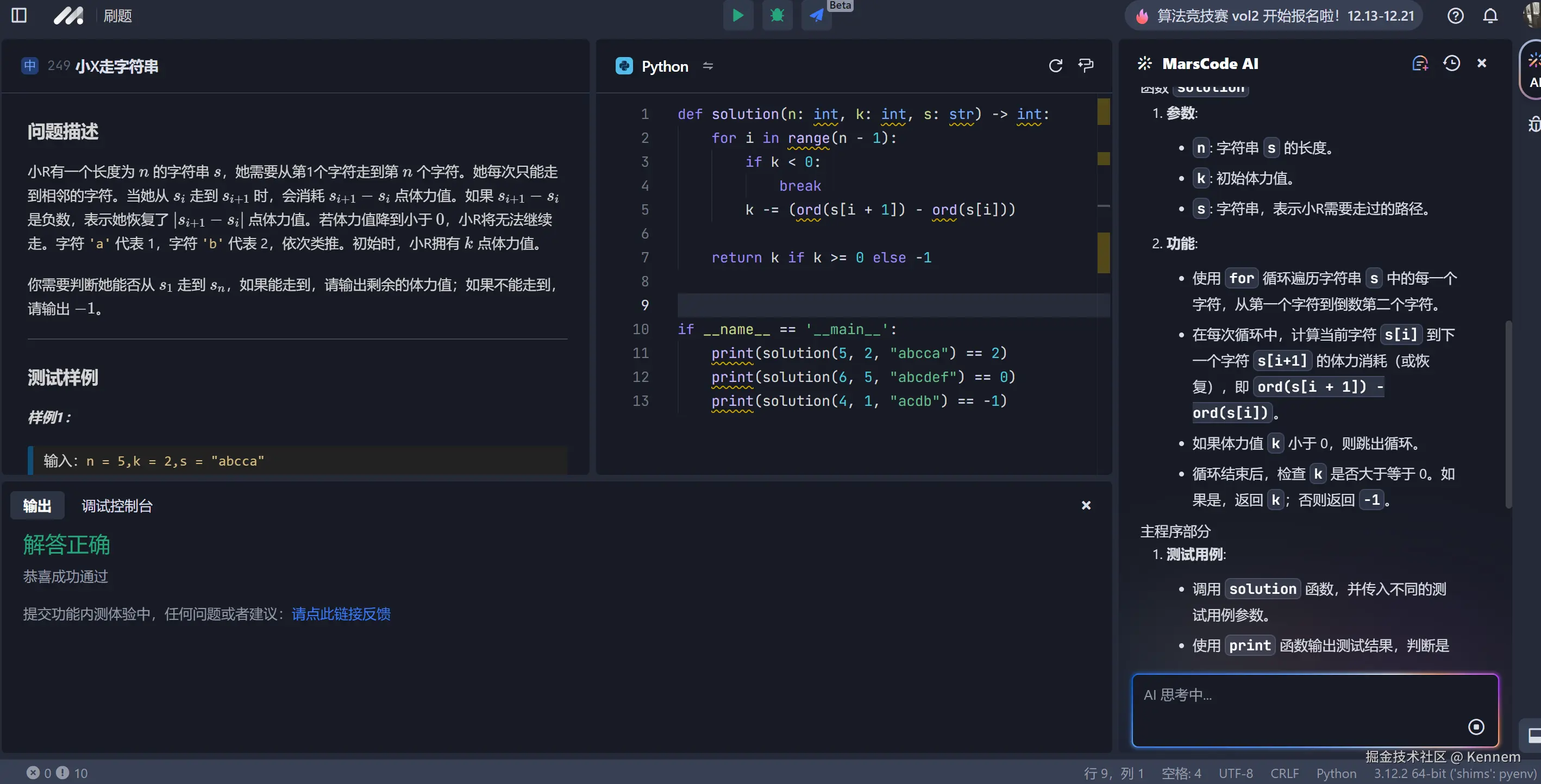Open Python language mode in status bar
The width and height of the screenshot is (1541, 784).
[1336, 773]
